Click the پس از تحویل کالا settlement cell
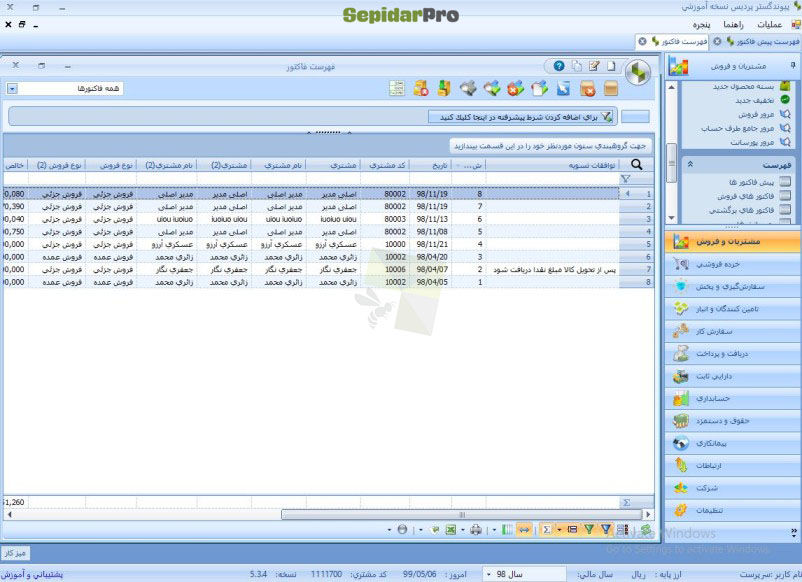Viewport: 802px width, 582px height. coord(552,269)
